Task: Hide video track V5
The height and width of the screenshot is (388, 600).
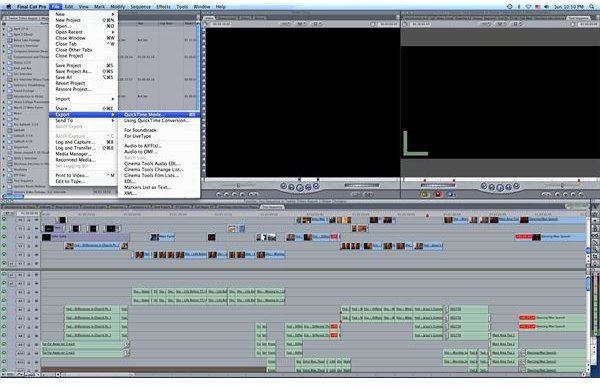Action: coord(4,228)
